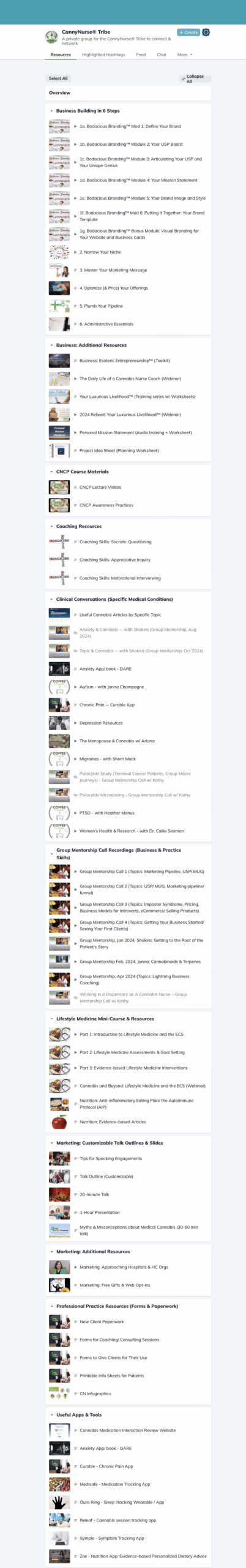This screenshot has height=1568, width=246.
Task: Click the CannyNurse Tribe group logo
Action: (x=52, y=37)
